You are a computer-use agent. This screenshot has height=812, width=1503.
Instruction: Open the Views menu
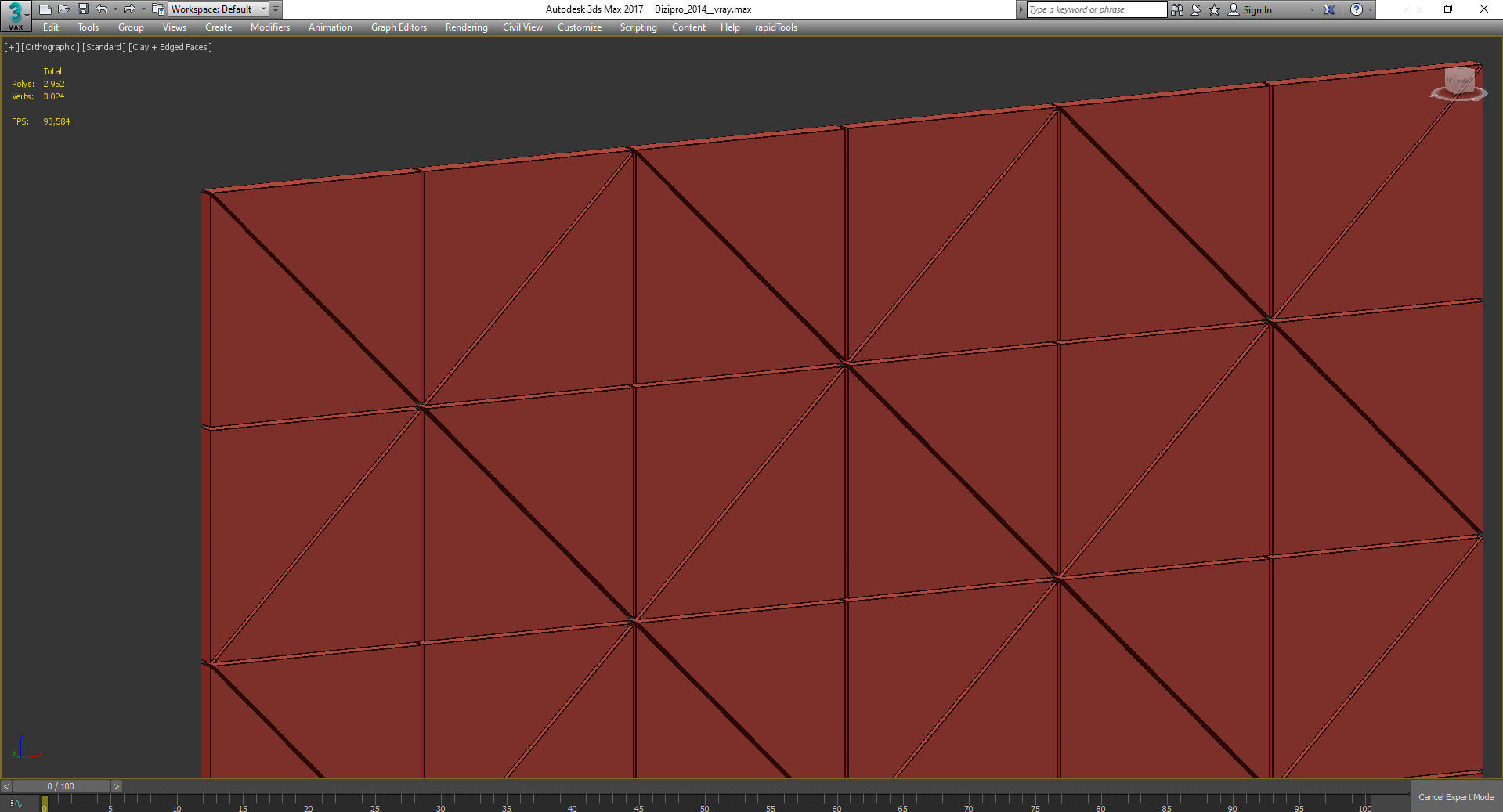click(x=174, y=27)
